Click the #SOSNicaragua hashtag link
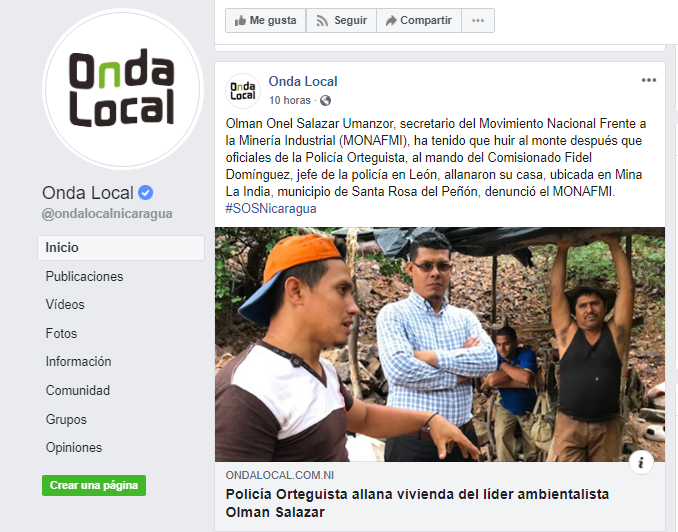Screen dimensions: 678x532 click(x=271, y=208)
